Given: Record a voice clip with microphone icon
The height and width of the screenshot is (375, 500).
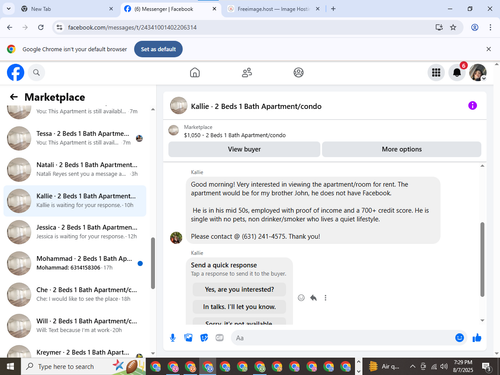Looking at the screenshot, I should tap(173, 338).
